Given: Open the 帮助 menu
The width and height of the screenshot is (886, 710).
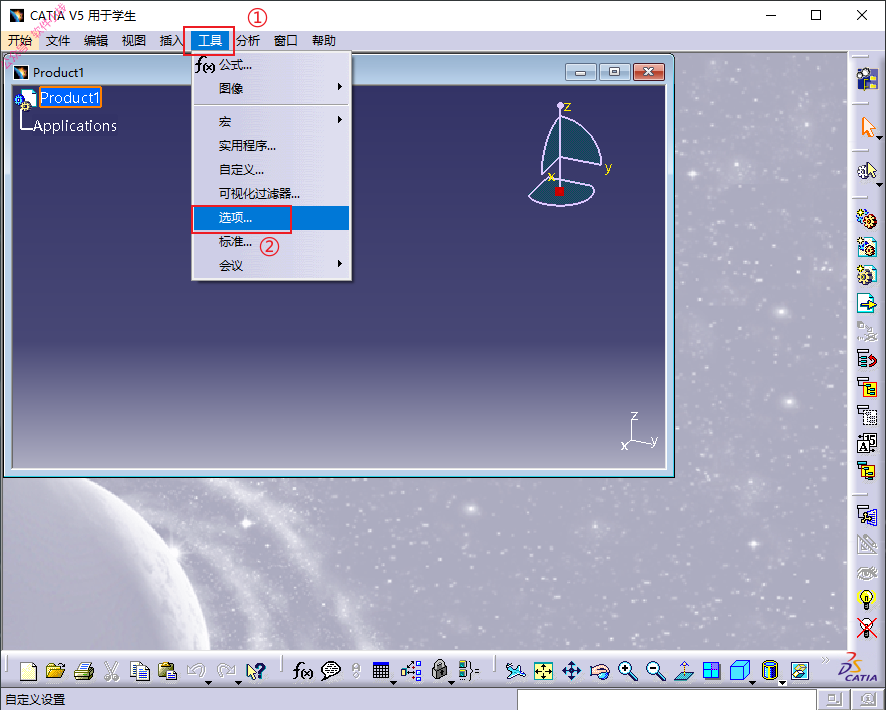Looking at the screenshot, I should point(324,40).
